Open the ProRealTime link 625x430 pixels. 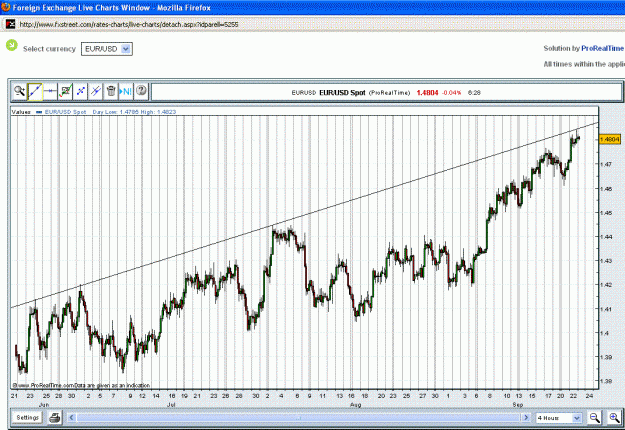602,48
